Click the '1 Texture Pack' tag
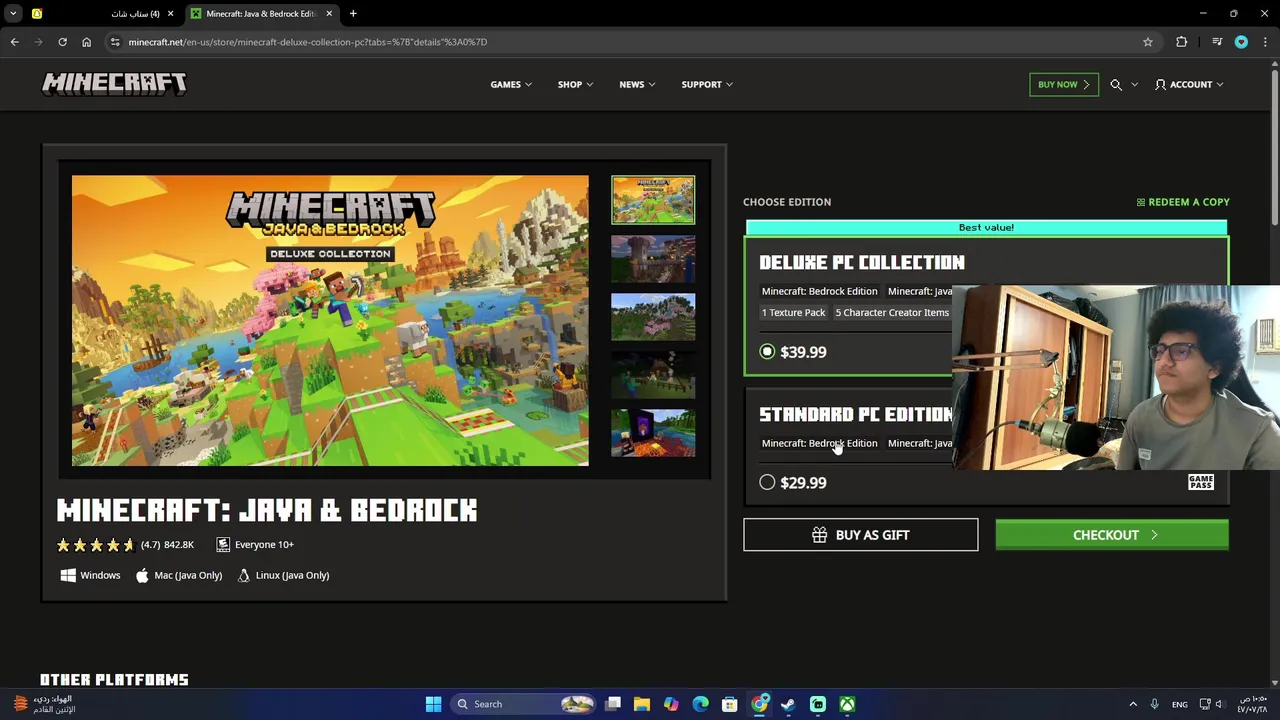The height and width of the screenshot is (720, 1280). point(793,313)
